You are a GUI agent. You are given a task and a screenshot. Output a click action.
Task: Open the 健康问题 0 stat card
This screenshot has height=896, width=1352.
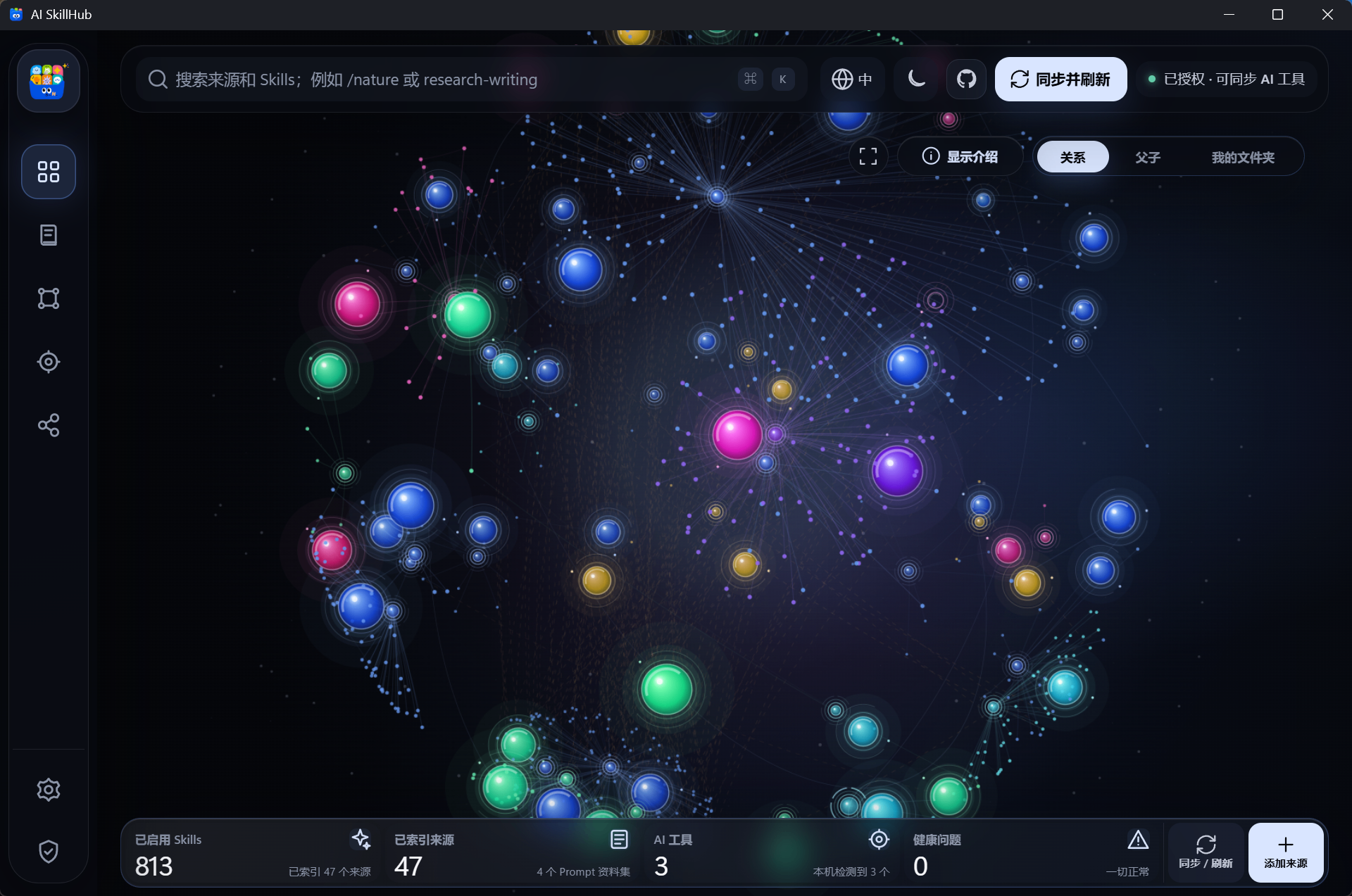tap(1031, 853)
